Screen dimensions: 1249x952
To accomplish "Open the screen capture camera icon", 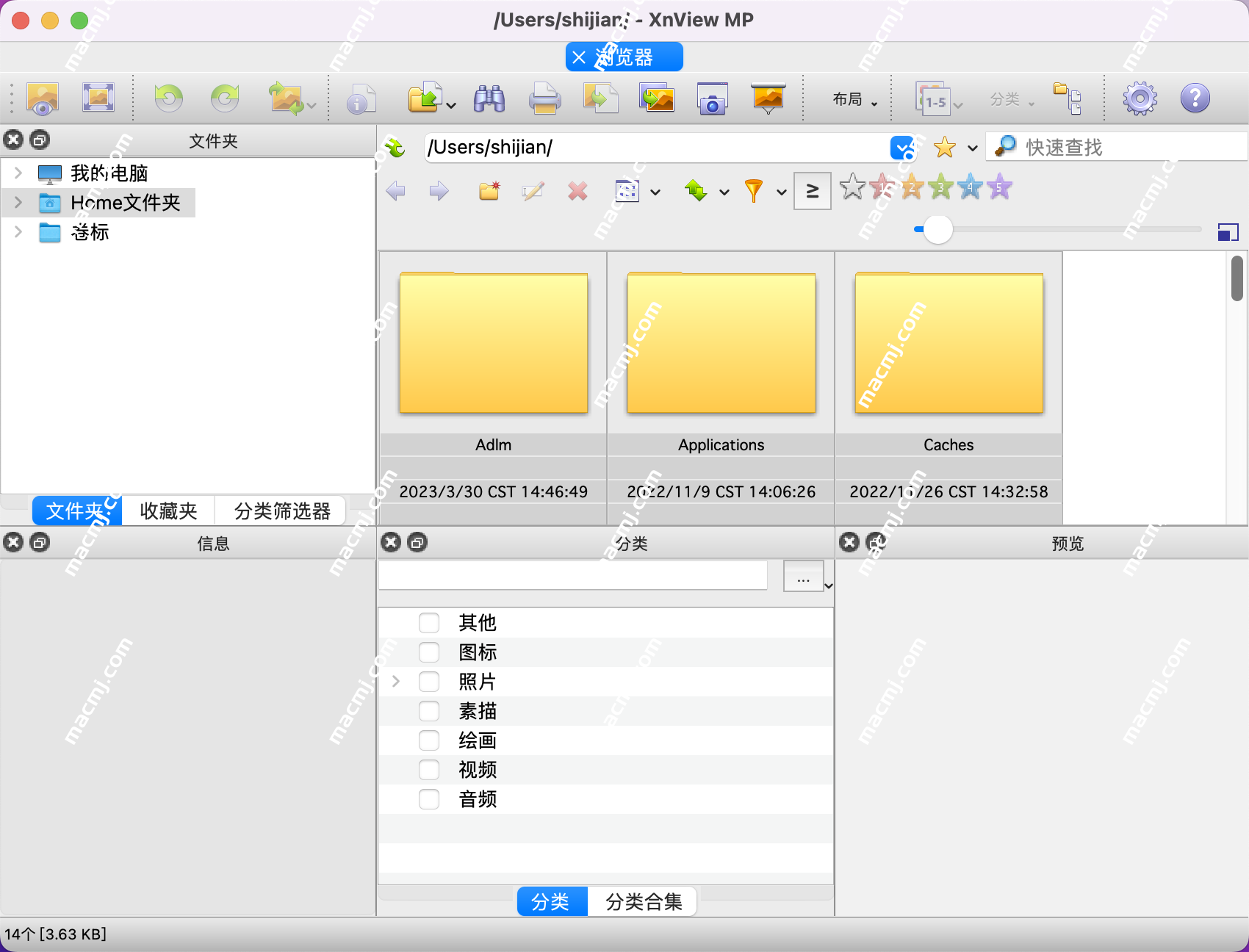I will [712, 98].
